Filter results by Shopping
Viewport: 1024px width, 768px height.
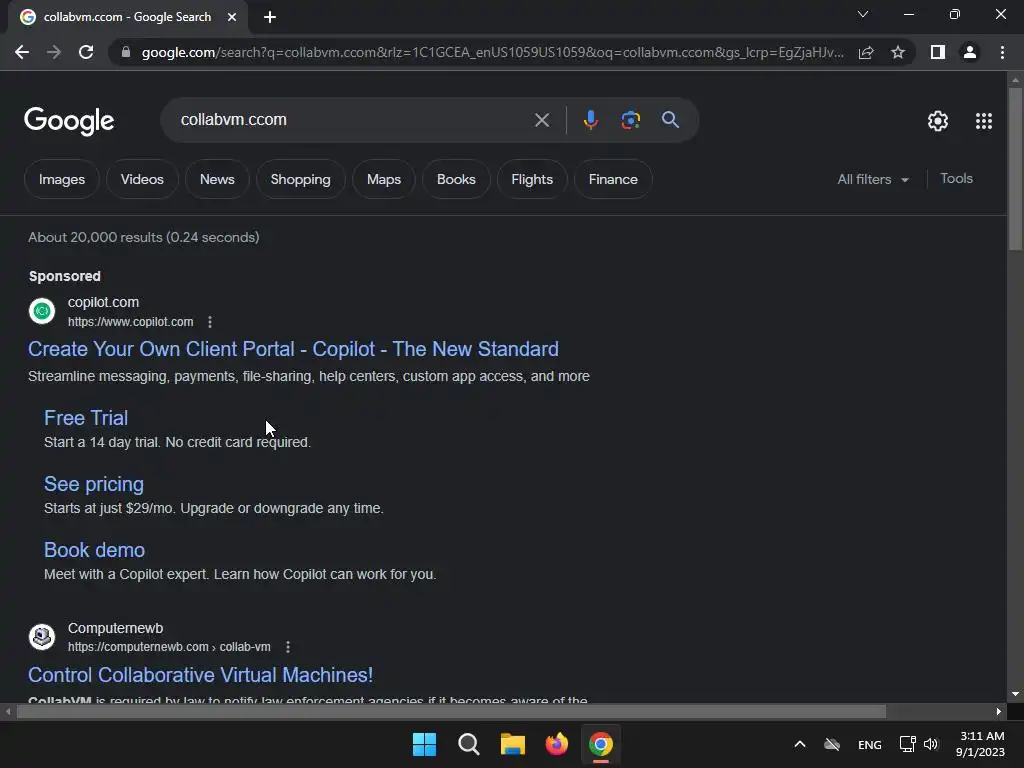300,179
